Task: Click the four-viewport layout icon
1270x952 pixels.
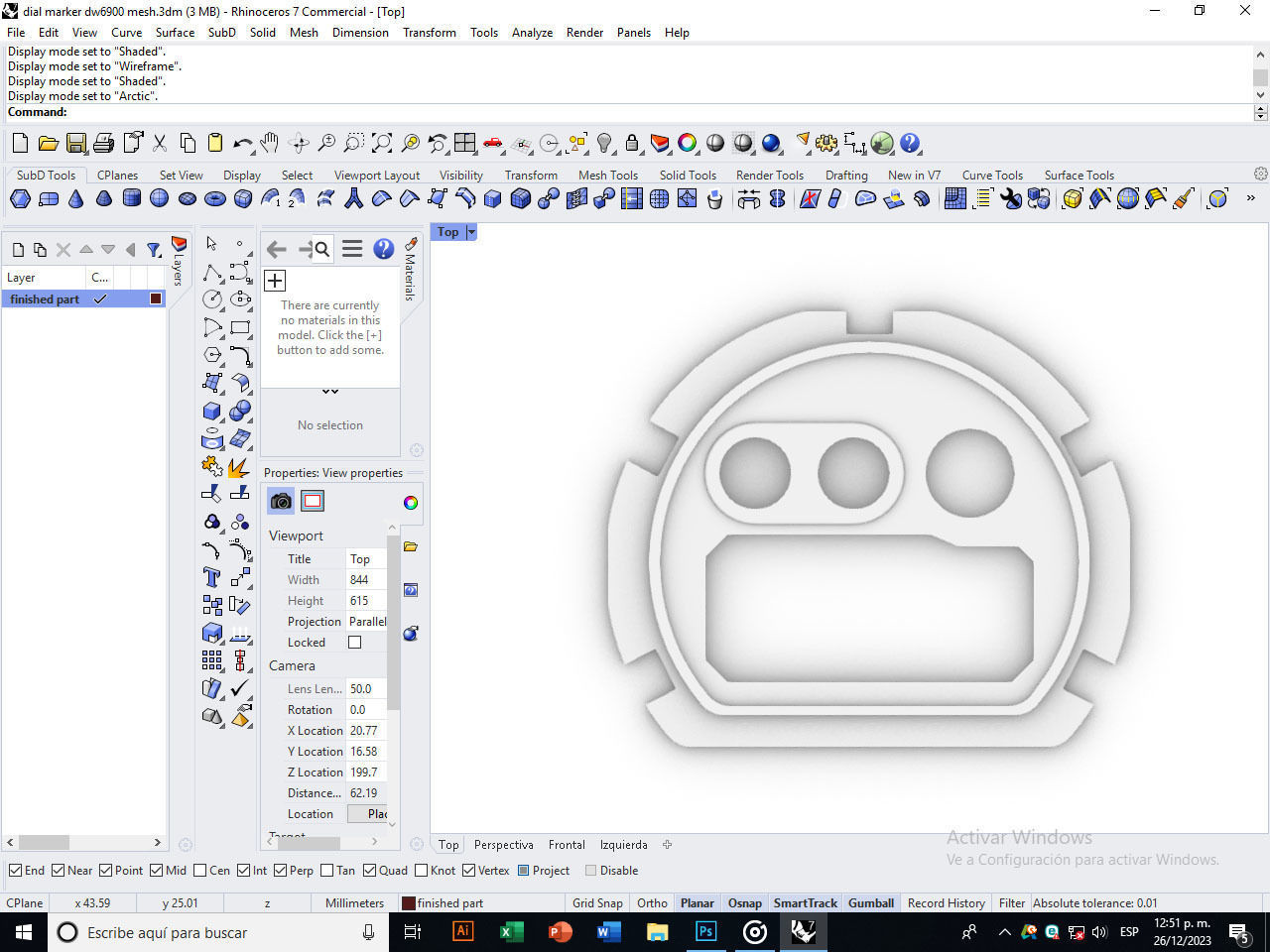Action: coord(465,144)
